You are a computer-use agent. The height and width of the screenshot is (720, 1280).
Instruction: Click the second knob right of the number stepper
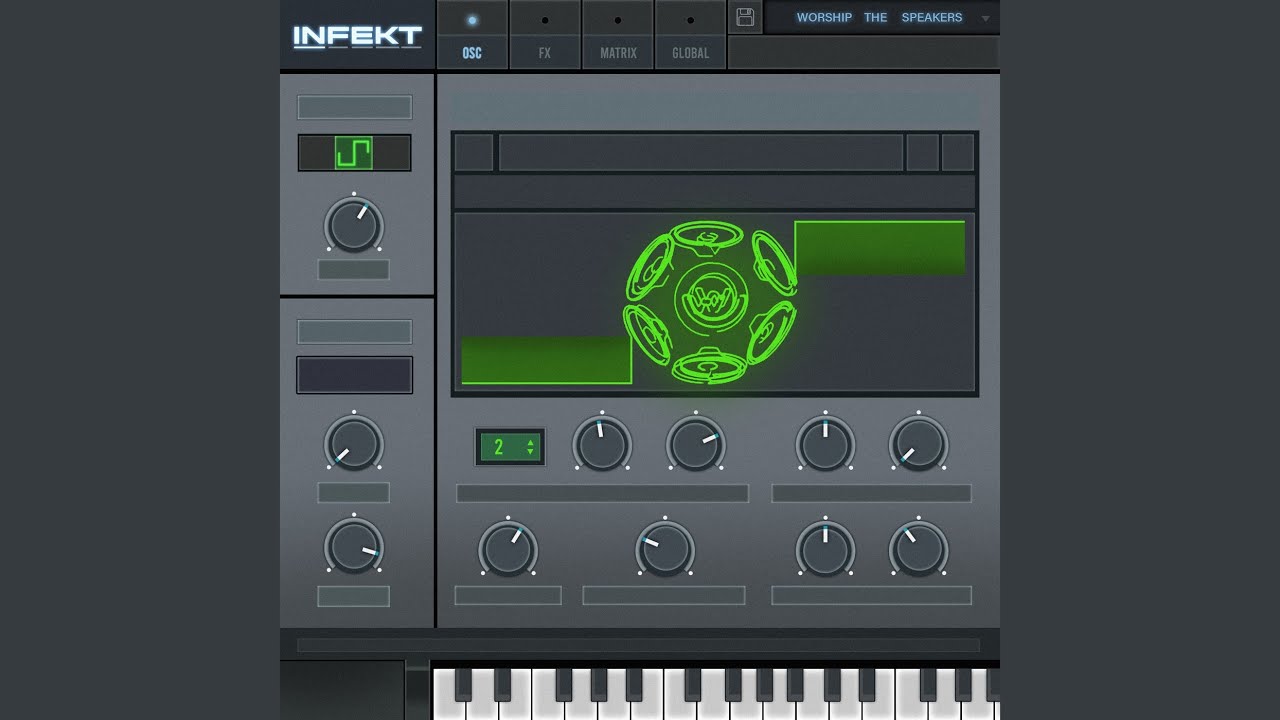click(x=696, y=444)
